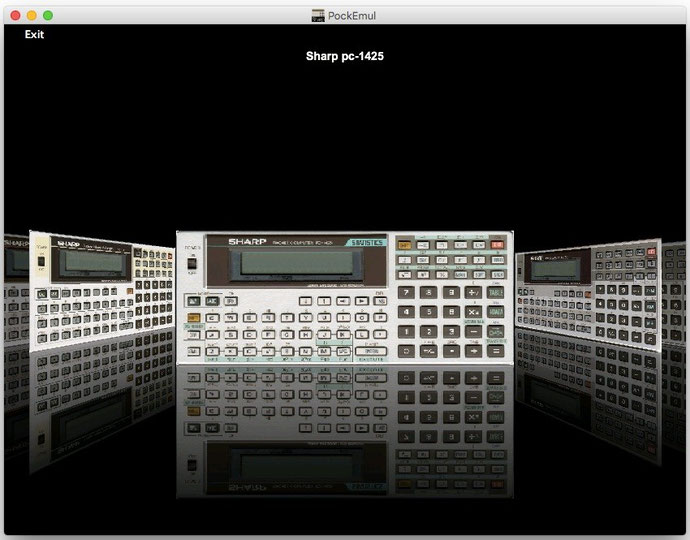Select the Sharp calculator thumbnail left of center
This screenshot has width=690, height=540.
click(x=102, y=290)
